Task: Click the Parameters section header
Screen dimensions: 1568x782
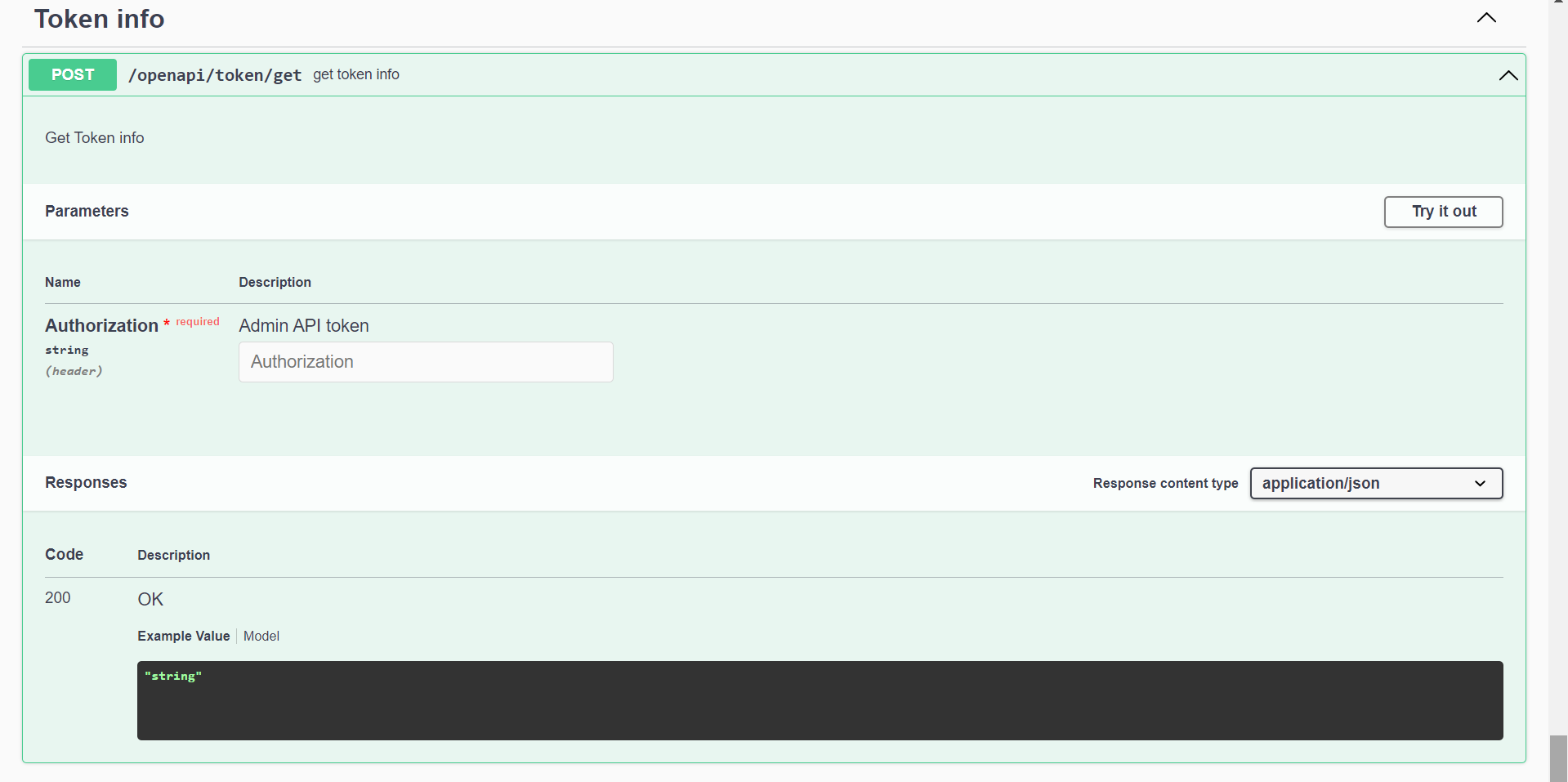Action: pos(87,211)
